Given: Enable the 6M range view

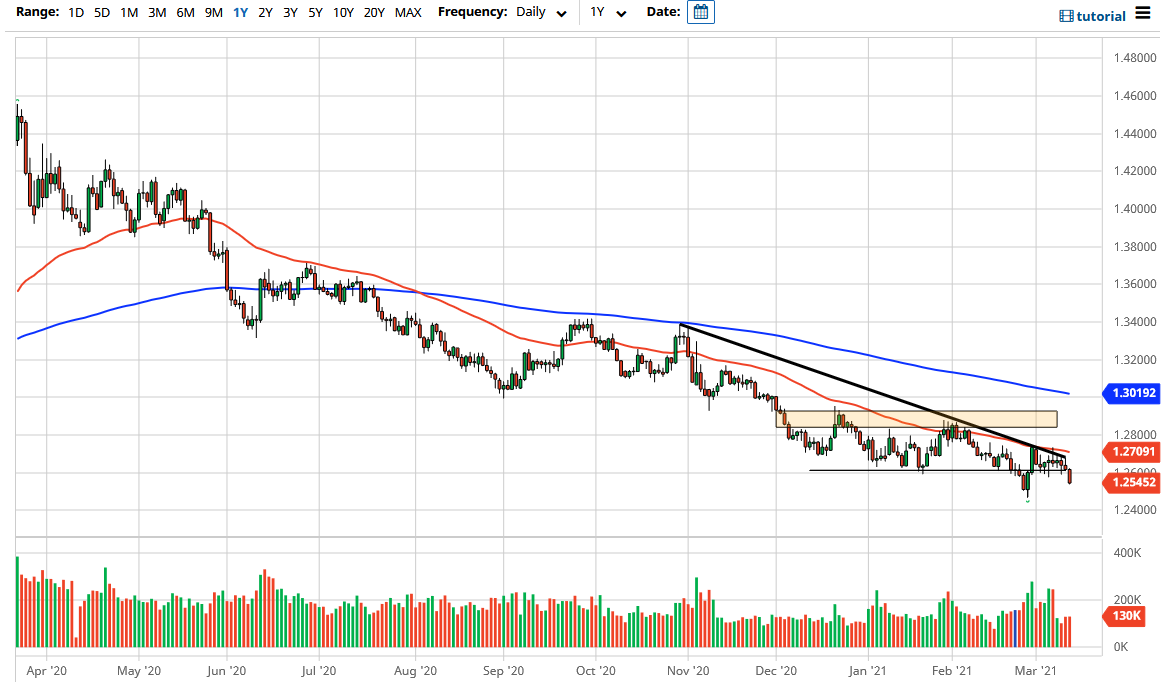Looking at the screenshot, I should click(x=185, y=14).
